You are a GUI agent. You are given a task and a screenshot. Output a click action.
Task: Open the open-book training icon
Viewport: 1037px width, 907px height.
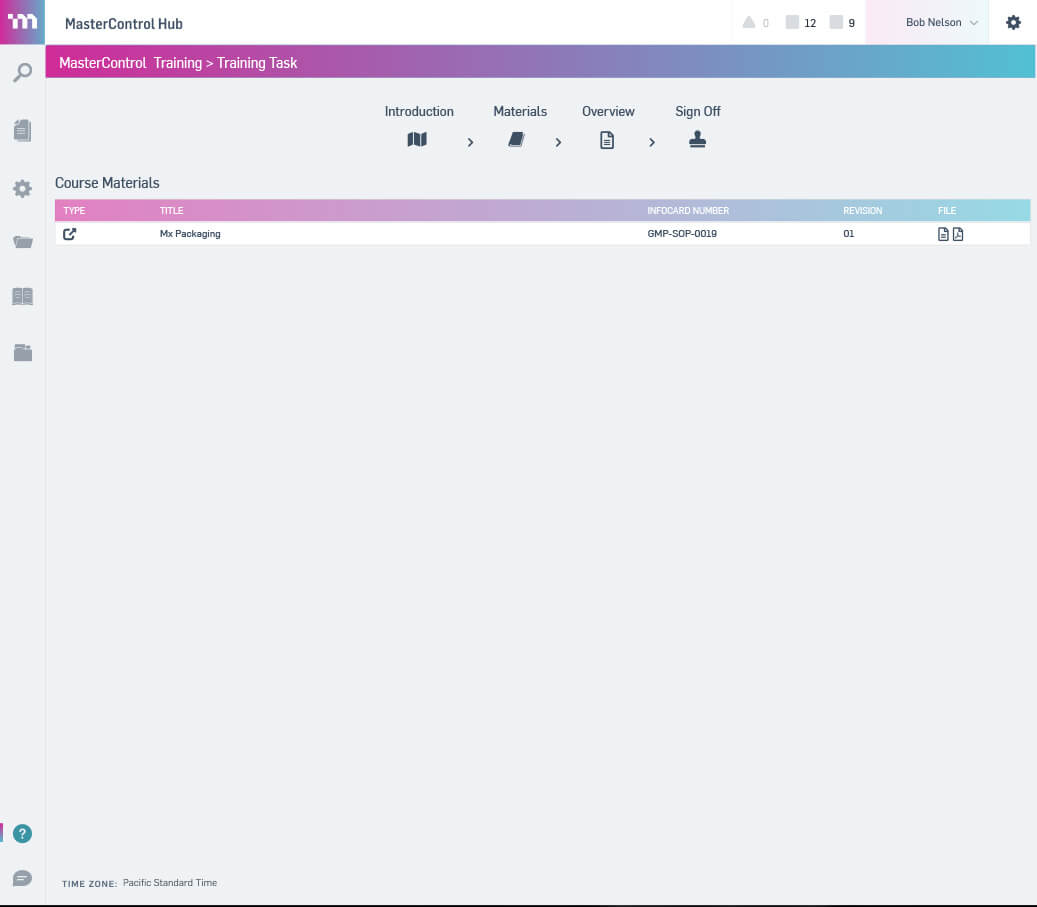point(22,296)
